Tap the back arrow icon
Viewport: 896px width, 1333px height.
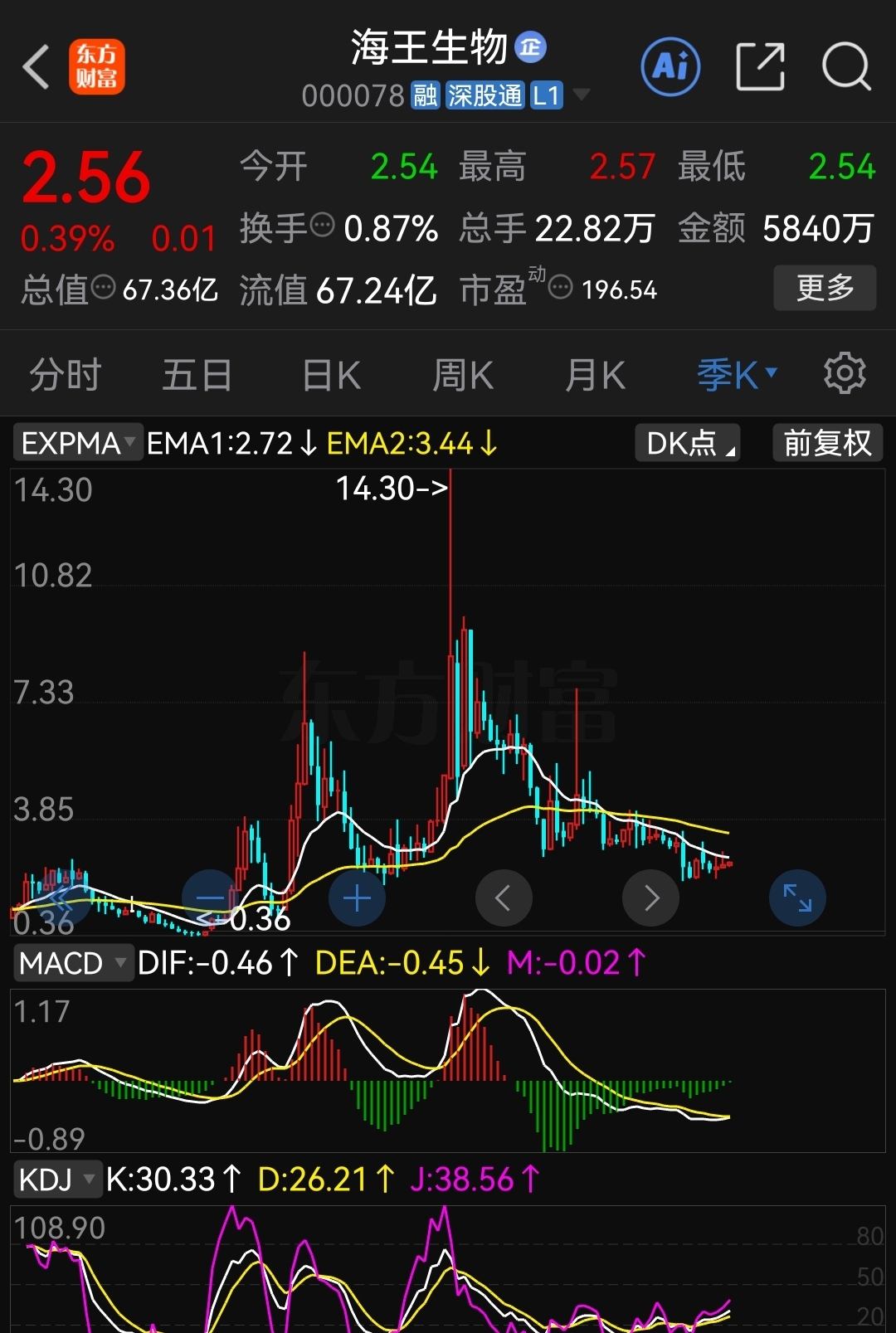click(37, 66)
